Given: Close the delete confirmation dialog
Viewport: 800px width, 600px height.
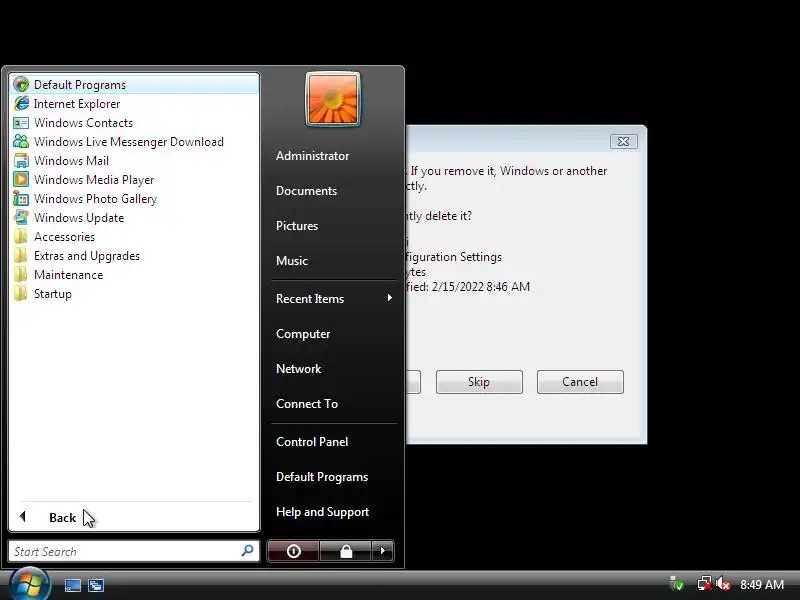Looking at the screenshot, I should coord(623,141).
